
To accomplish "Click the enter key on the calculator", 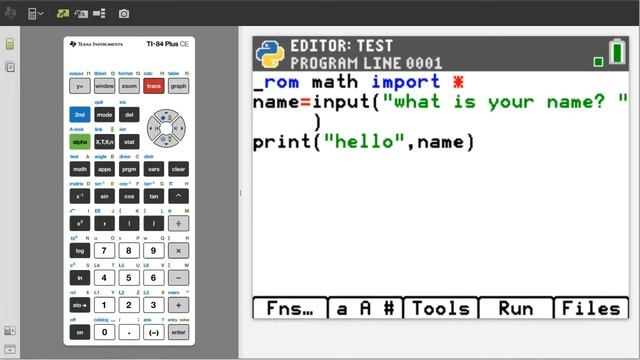I will 178,332.
